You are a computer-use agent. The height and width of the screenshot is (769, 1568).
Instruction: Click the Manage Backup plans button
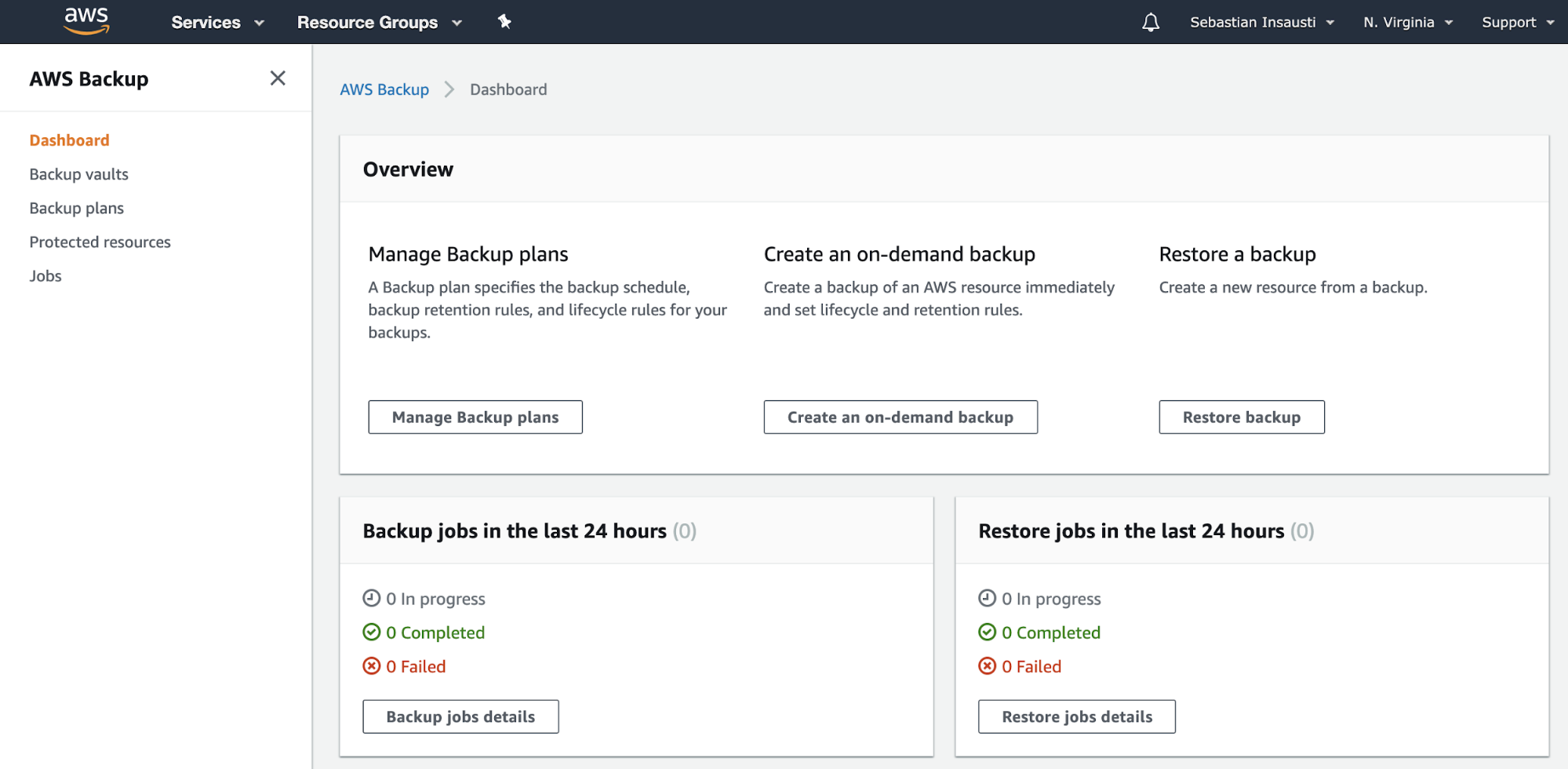point(475,417)
